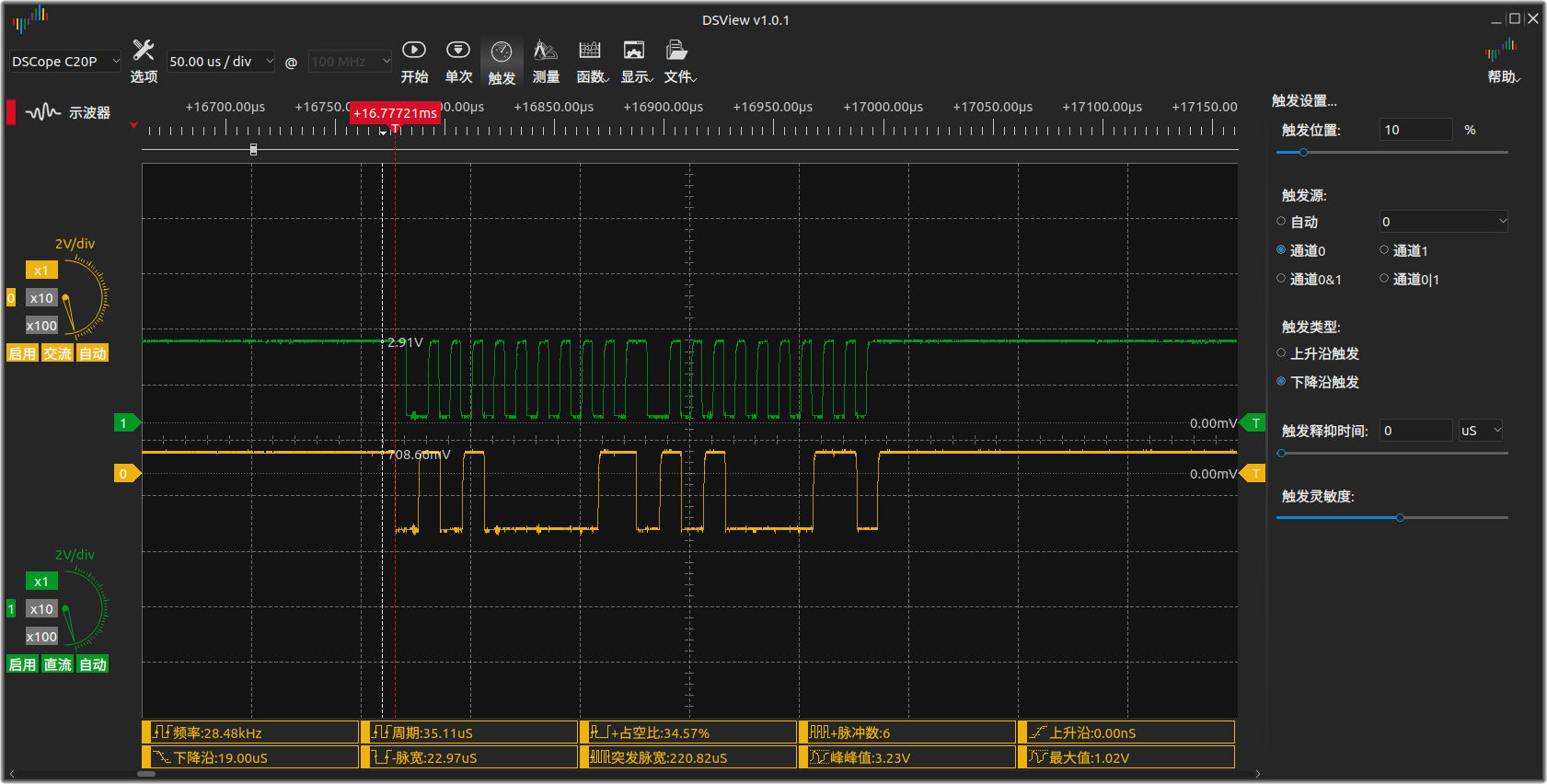
Task: Open the 文件 file menu
Action: pyautogui.click(x=680, y=62)
